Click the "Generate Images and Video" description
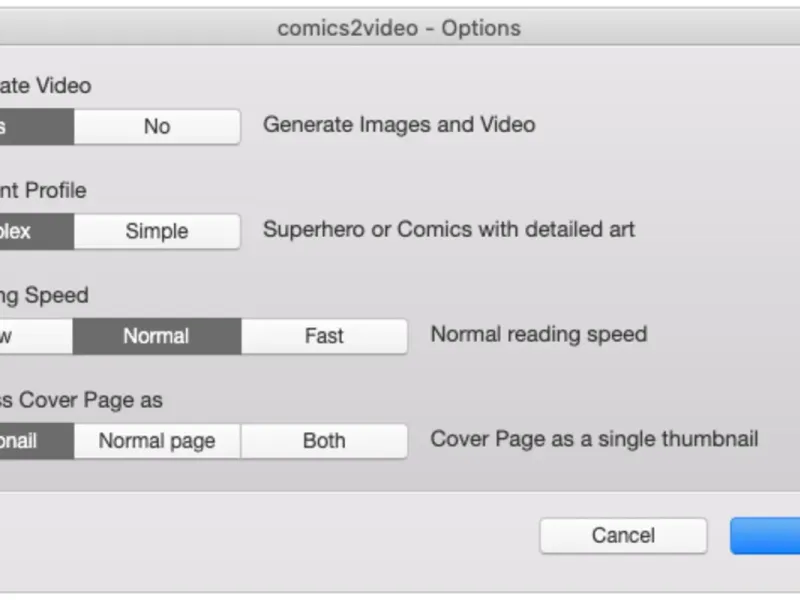800x600 pixels. click(399, 125)
